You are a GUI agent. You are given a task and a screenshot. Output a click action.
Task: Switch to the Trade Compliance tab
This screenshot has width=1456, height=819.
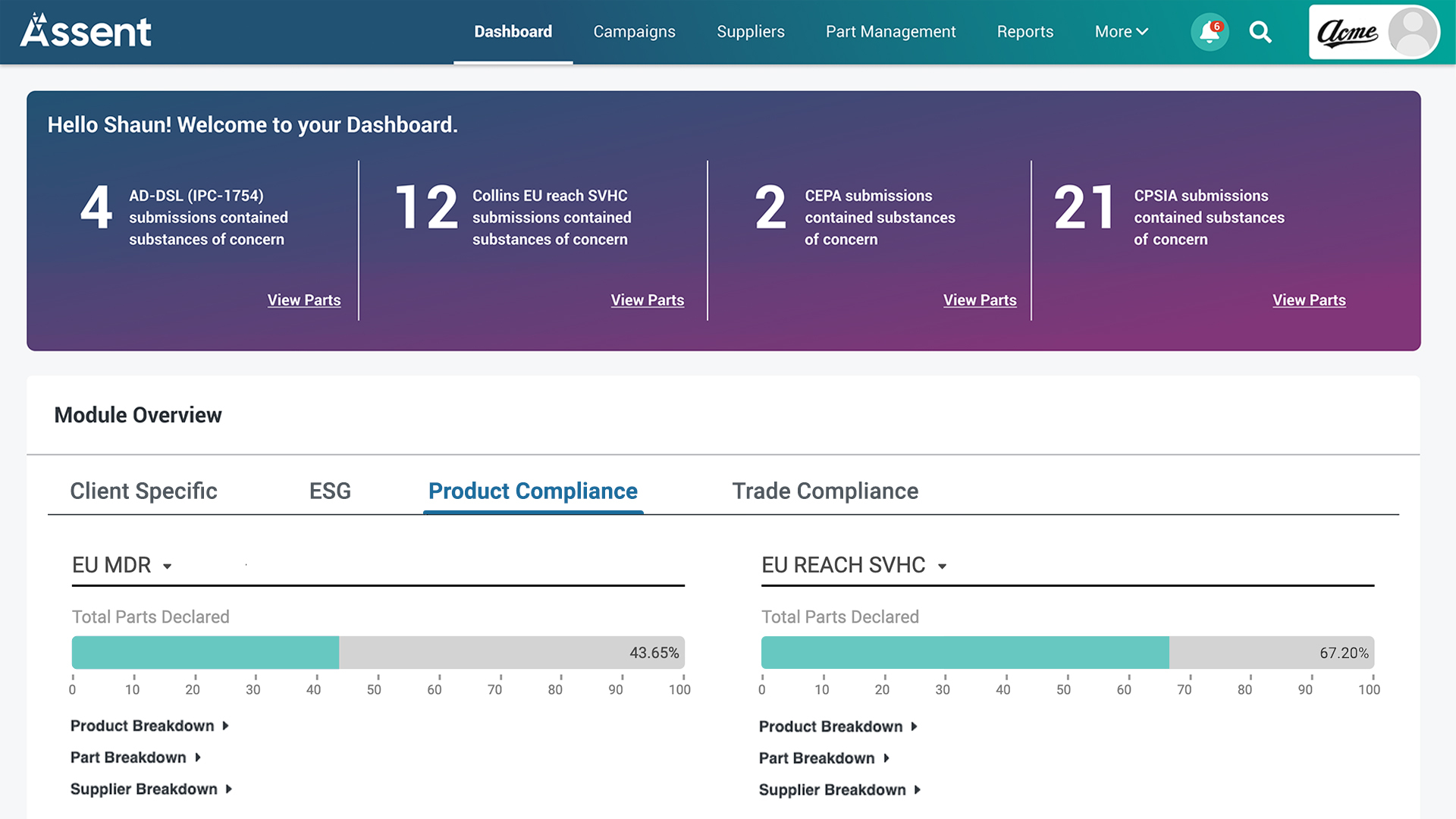[825, 491]
